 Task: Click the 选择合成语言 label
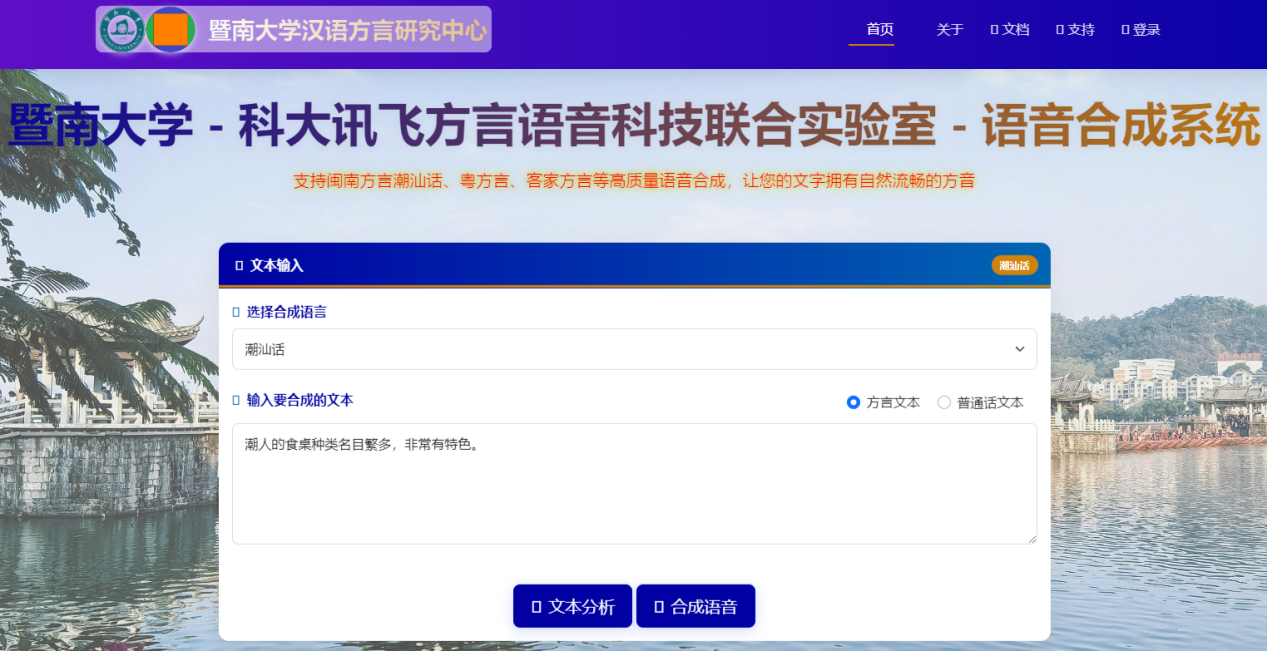coord(286,312)
